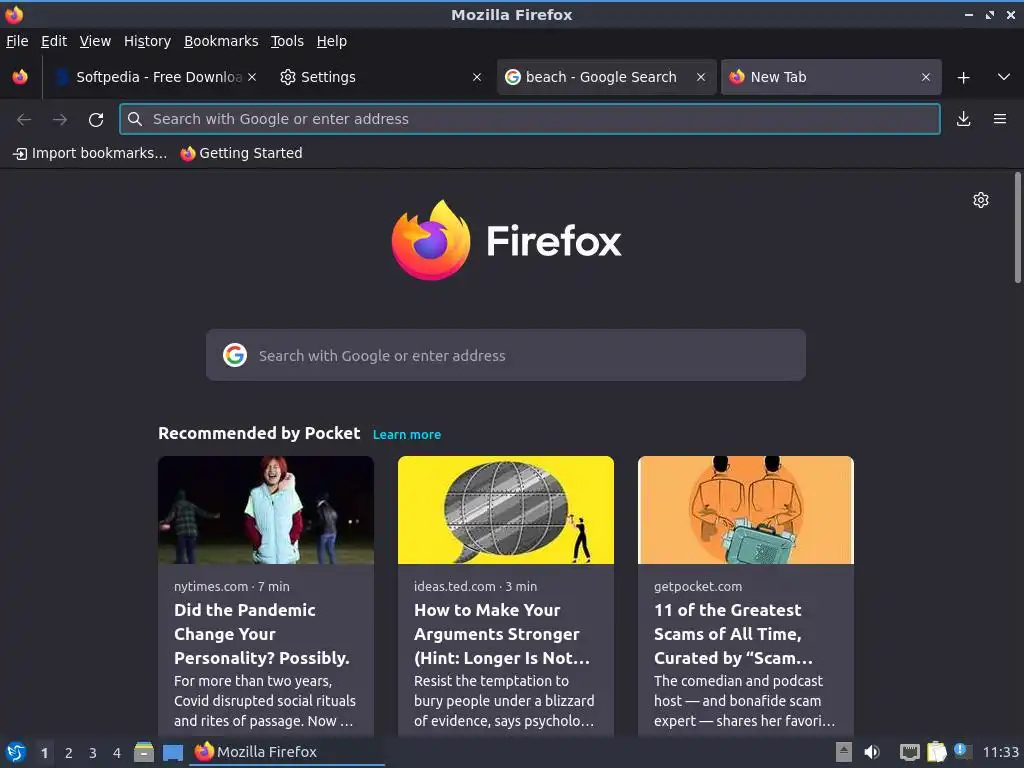
Task: Follow the Pocket Learn more link
Action: (407, 434)
